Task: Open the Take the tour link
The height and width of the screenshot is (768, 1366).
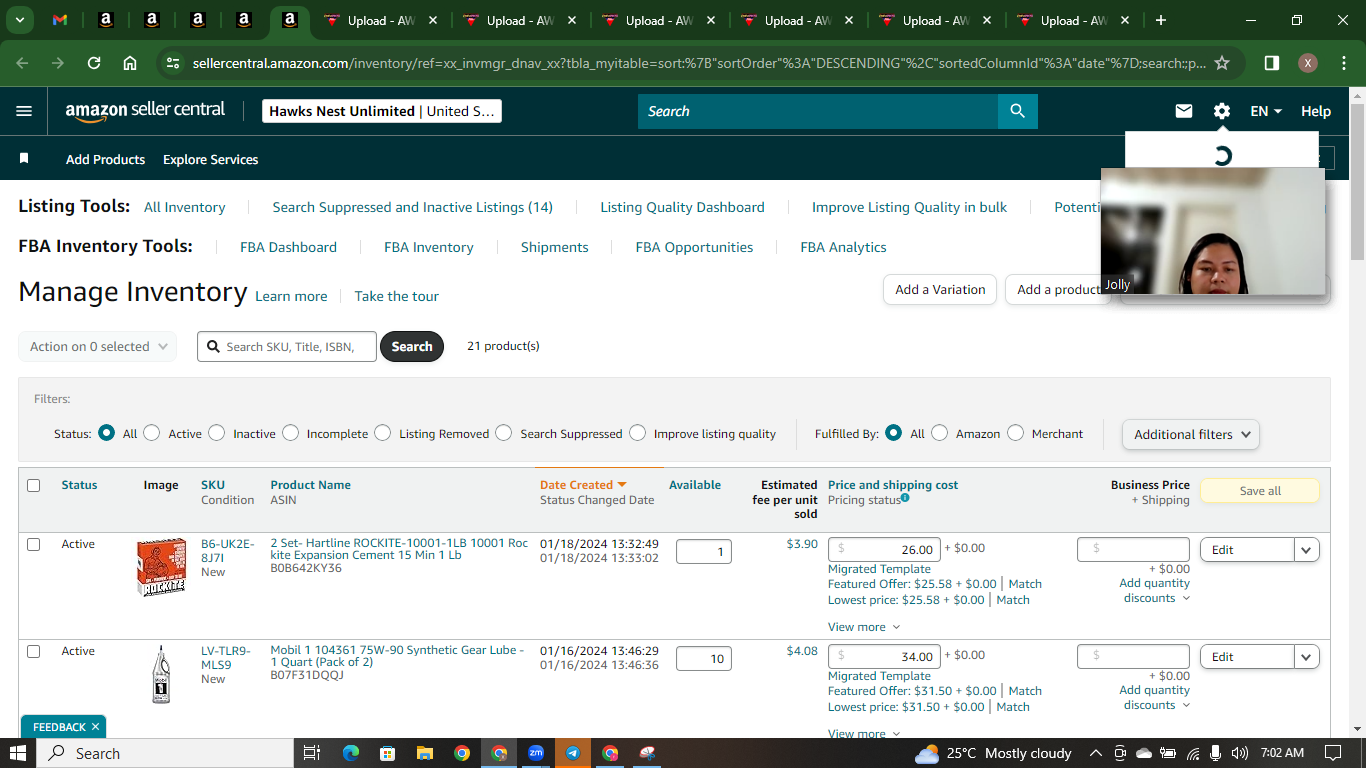Action: click(397, 296)
